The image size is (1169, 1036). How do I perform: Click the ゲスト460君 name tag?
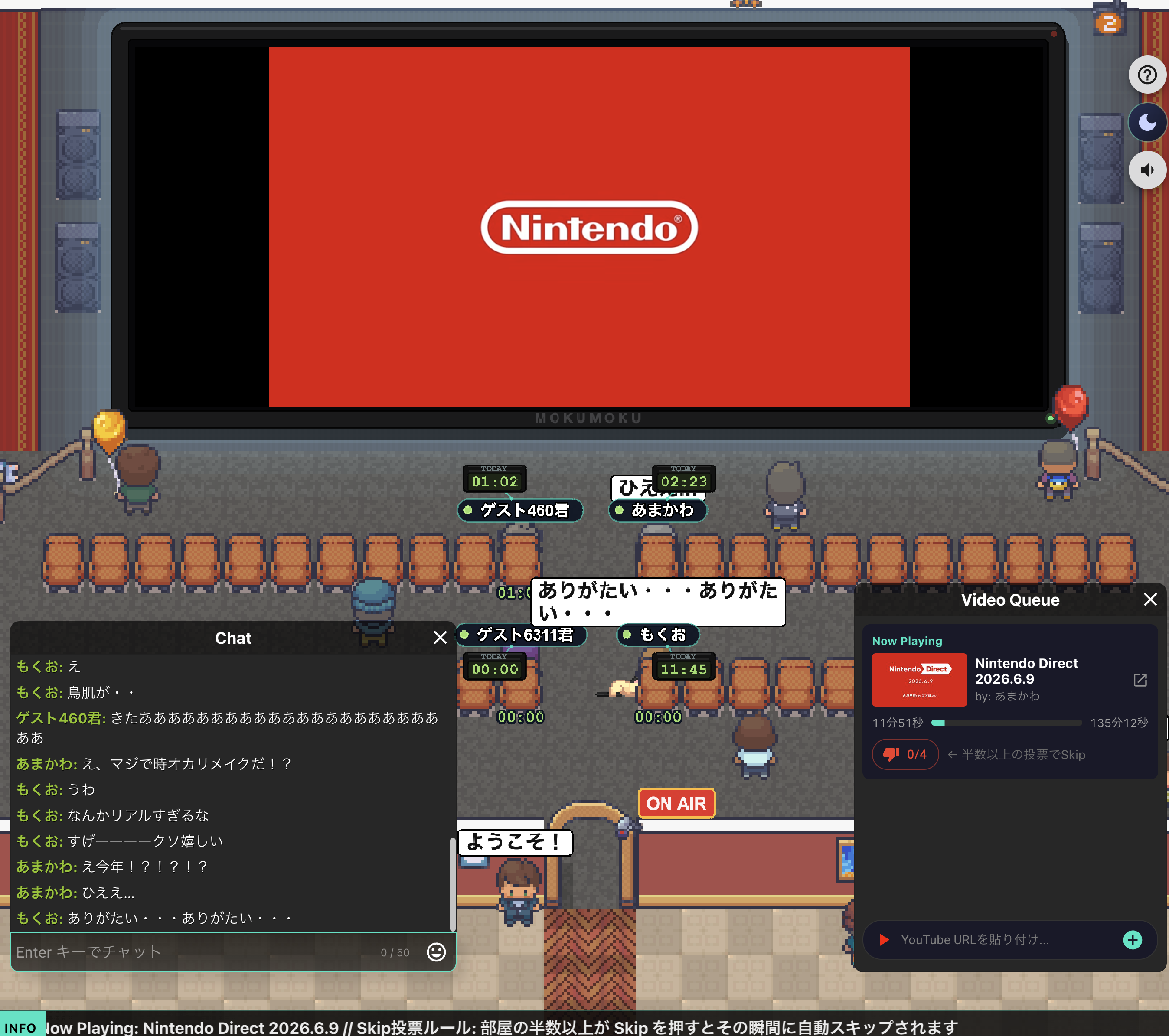click(519, 510)
